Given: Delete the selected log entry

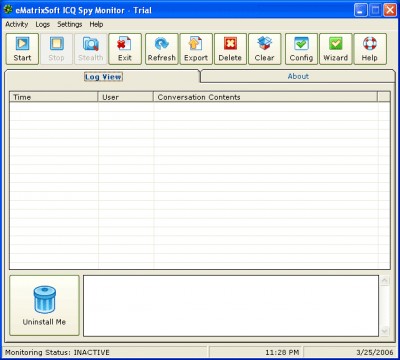Looking at the screenshot, I should click(x=230, y=49).
